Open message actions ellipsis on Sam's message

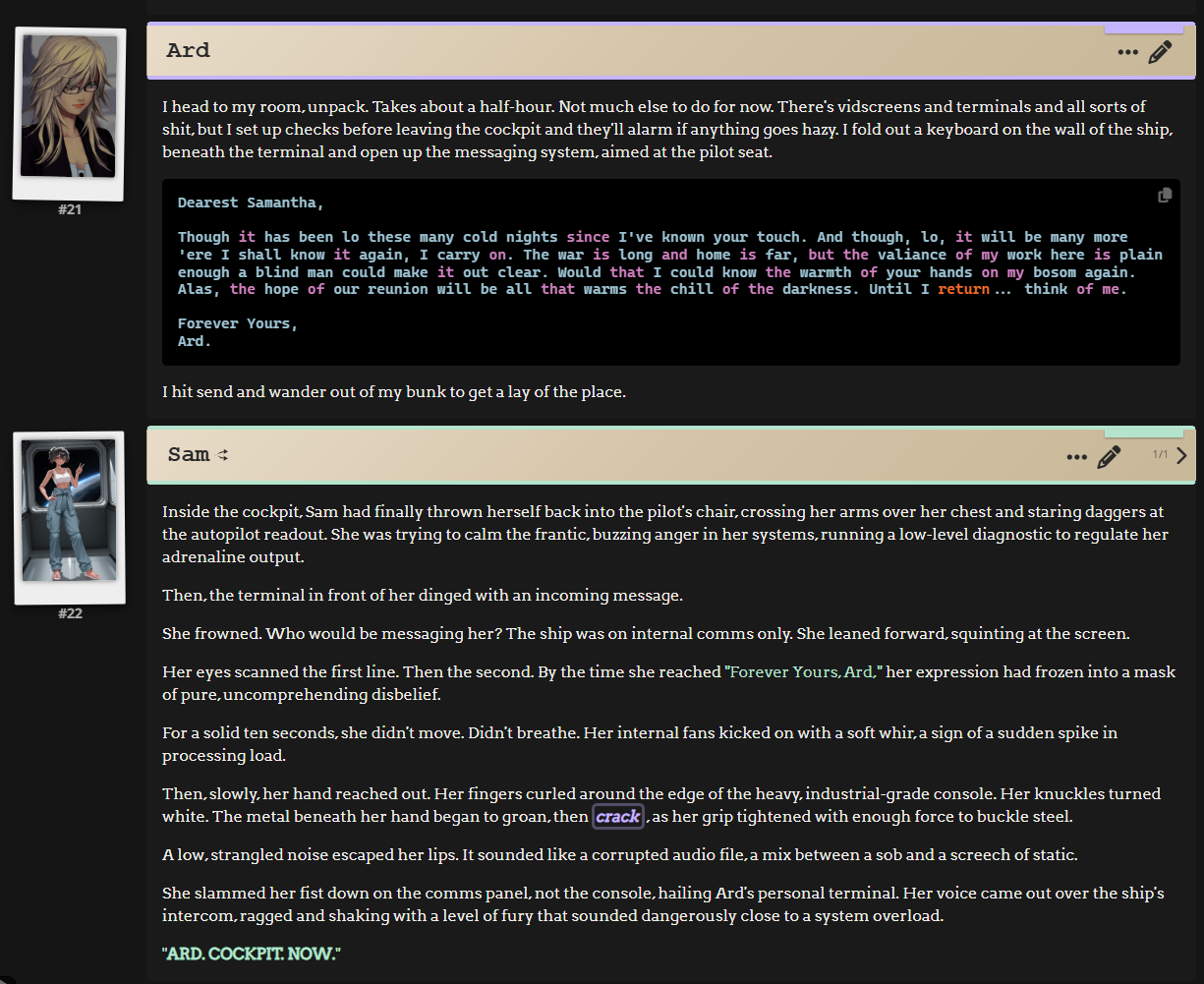click(1076, 457)
